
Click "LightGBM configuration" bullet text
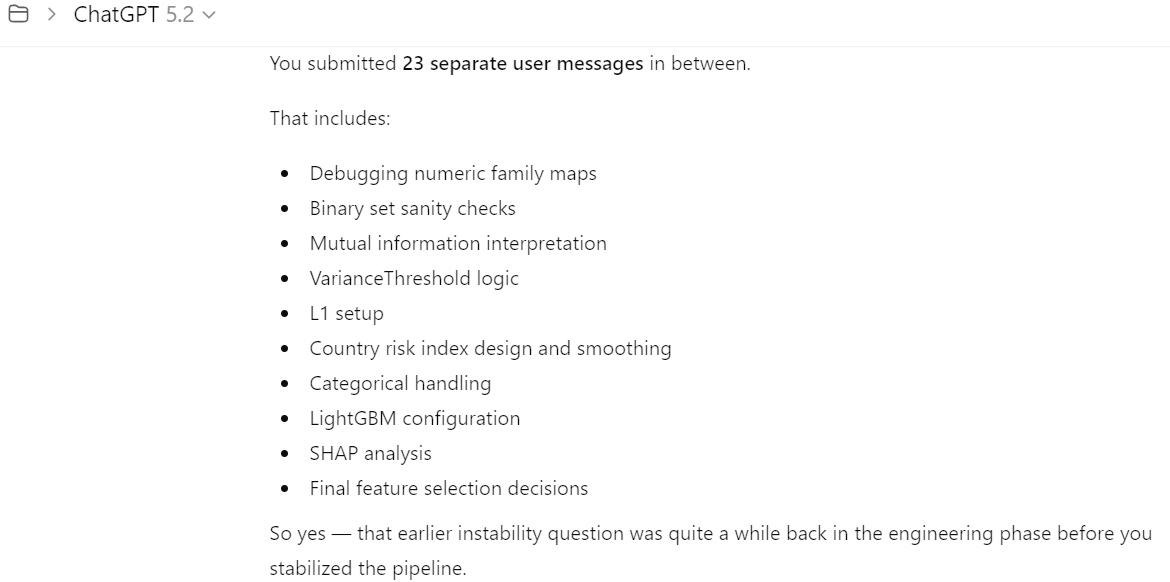click(x=415, y=418)
